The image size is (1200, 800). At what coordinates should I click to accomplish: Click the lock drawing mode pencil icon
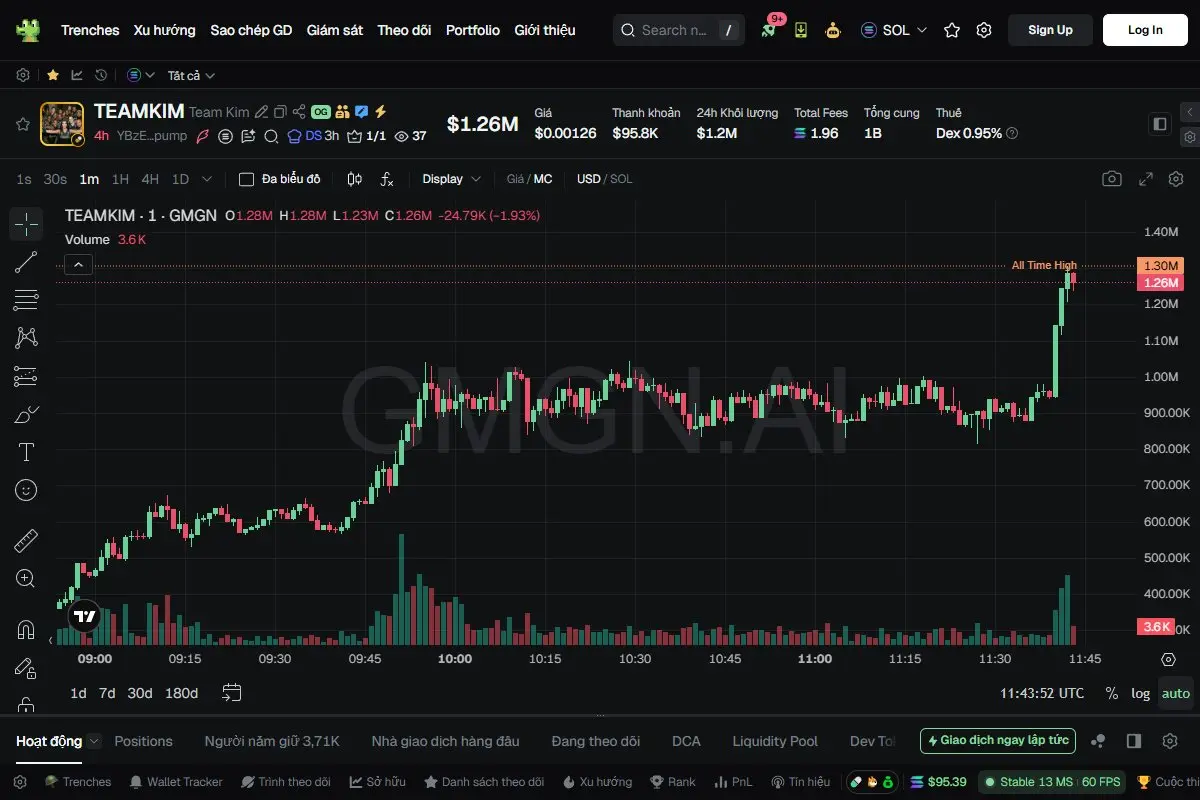point(26,668)
